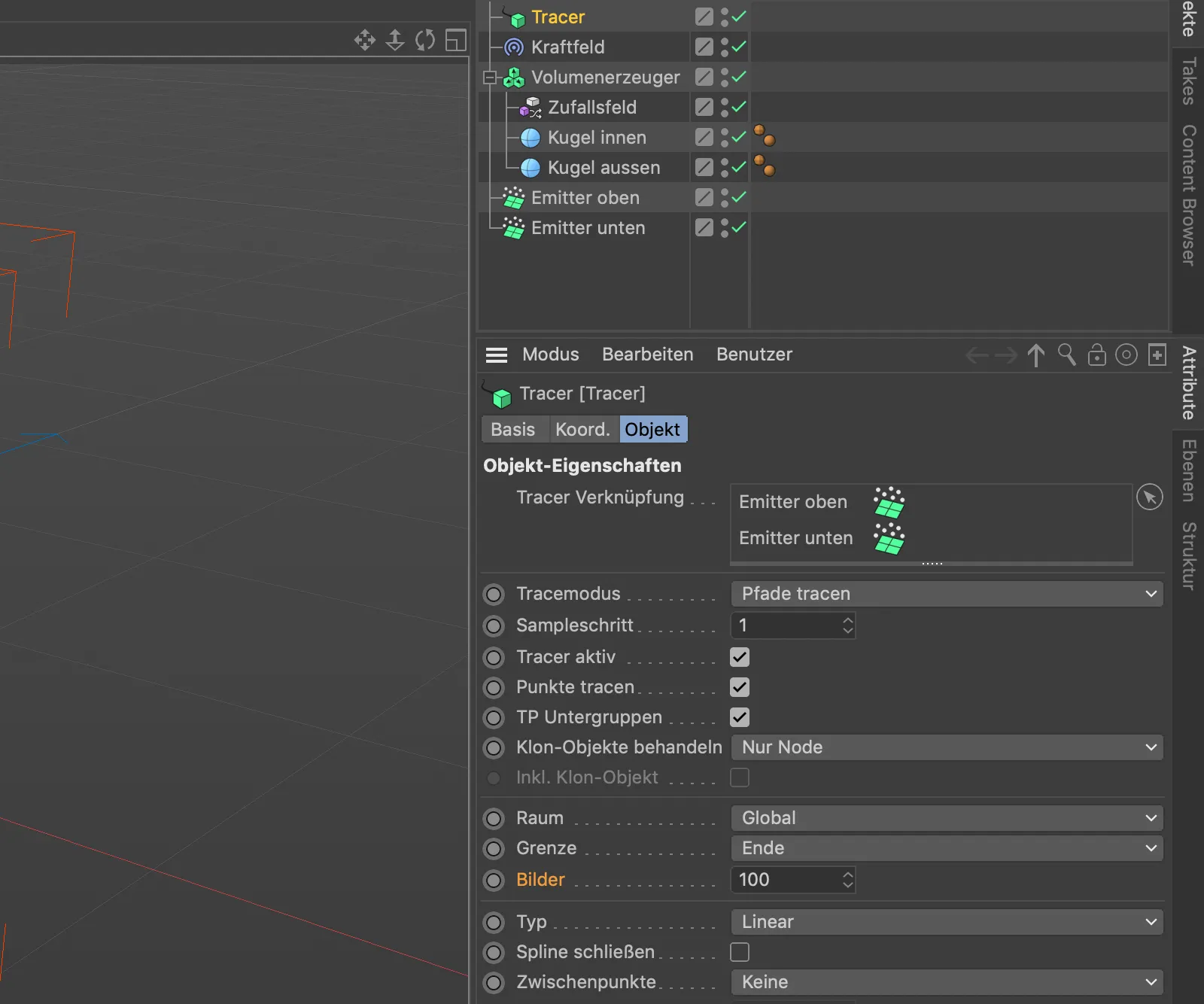Image resolution: width=1204 pixels, height=1004 pixels.
Task: Select the Attribute side tab
Action: click(1189, 383)
